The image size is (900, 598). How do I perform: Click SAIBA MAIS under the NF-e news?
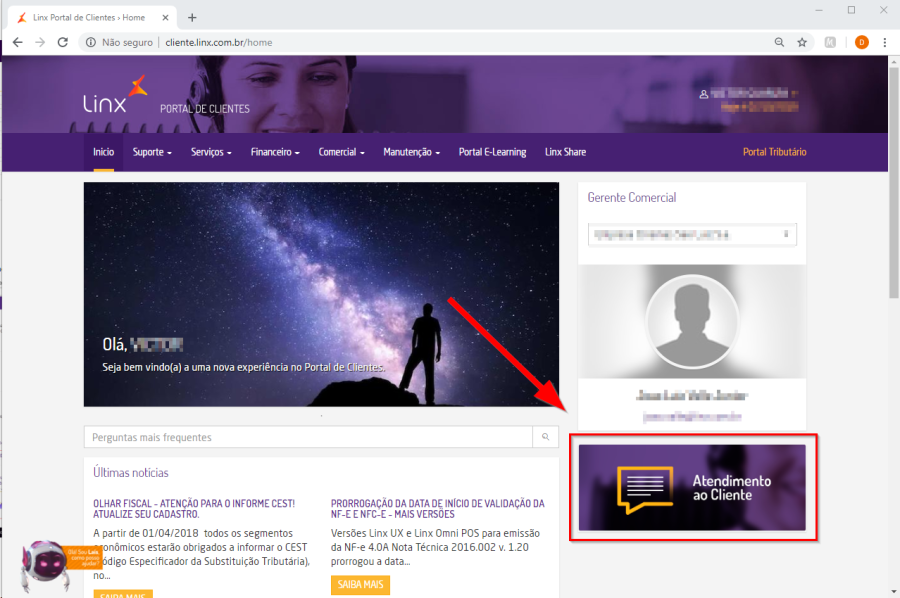point(360,585)
